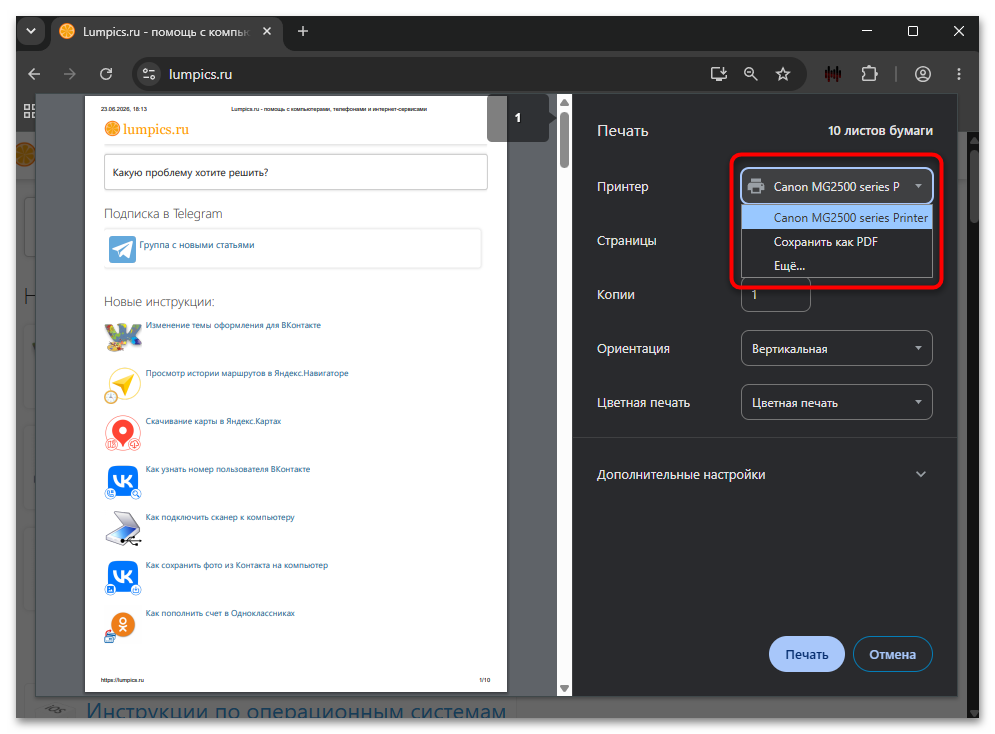Click Группа с новыми статьями link
995x734 pixels.
point(197,245)
